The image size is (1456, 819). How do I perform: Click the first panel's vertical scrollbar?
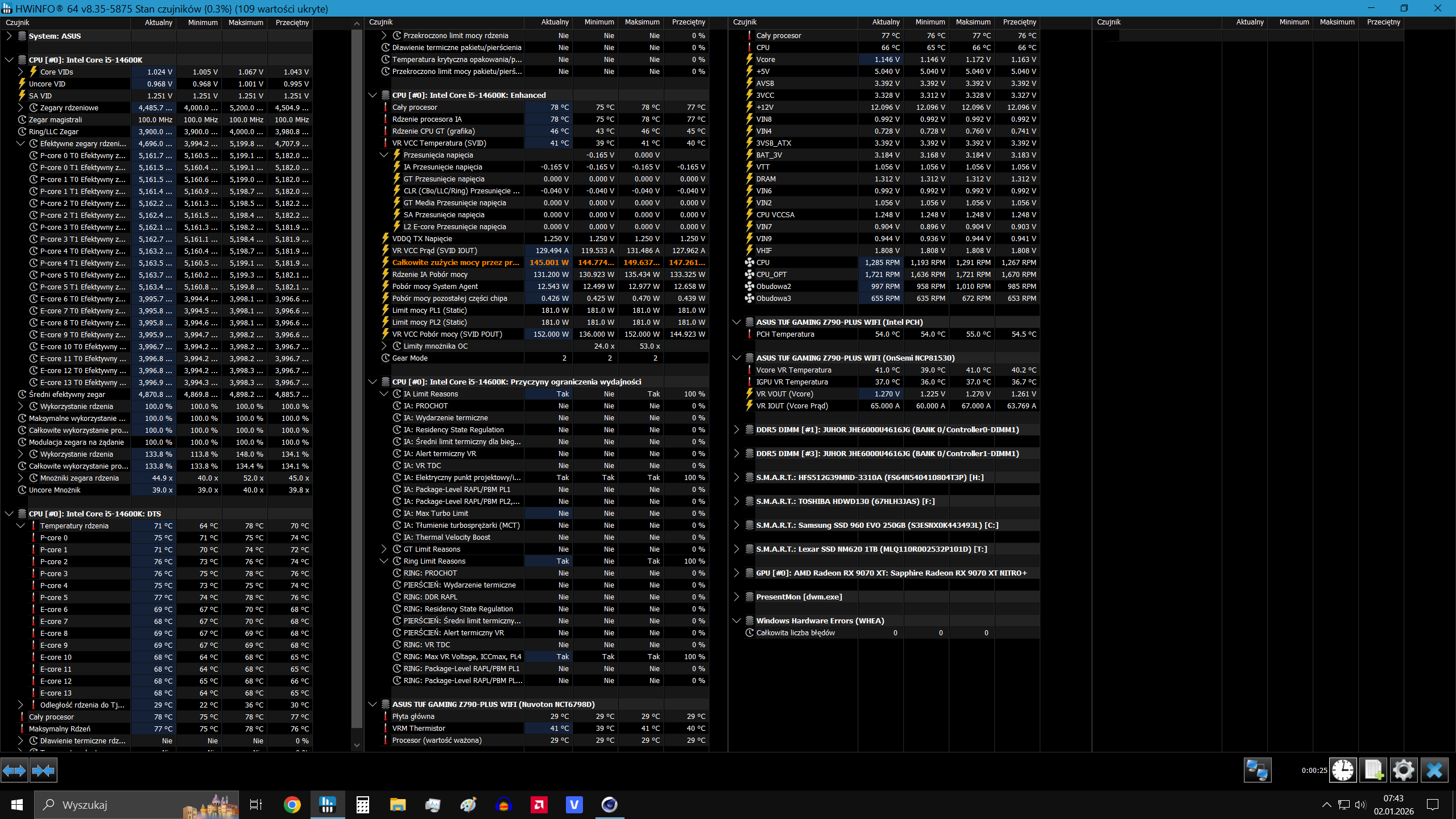[357, 375]
